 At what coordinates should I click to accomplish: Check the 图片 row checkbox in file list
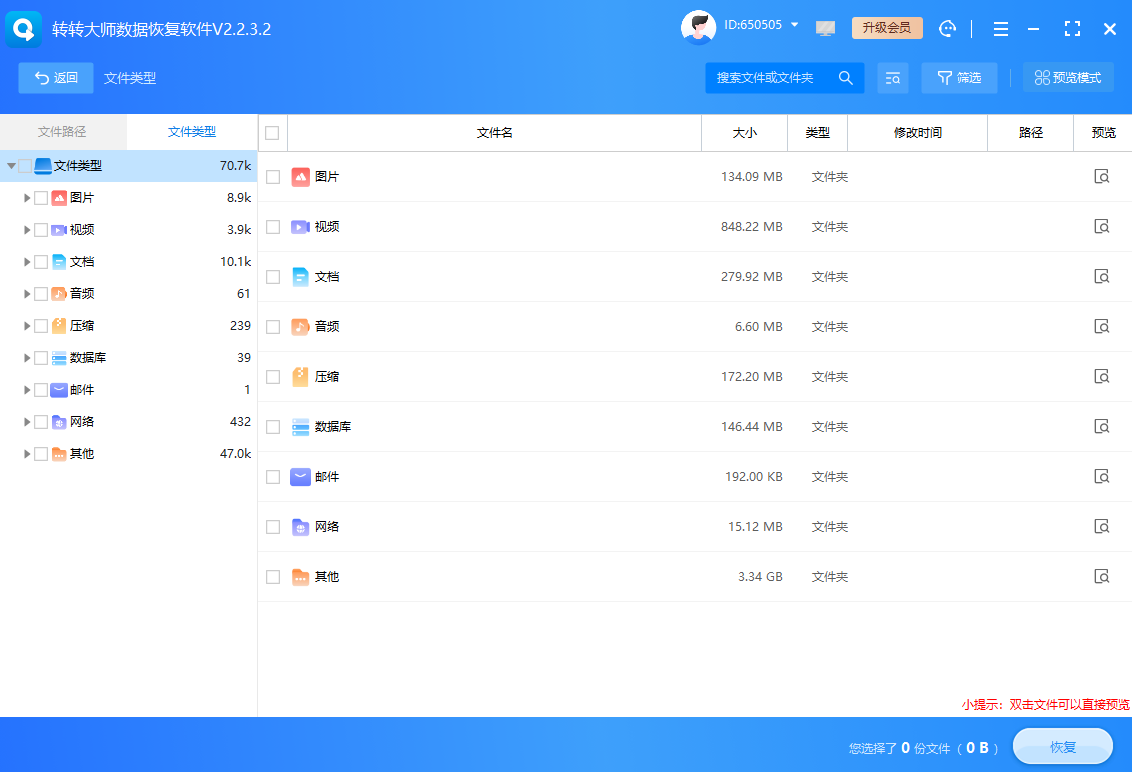pyautogui.click(x=273, y=177)
